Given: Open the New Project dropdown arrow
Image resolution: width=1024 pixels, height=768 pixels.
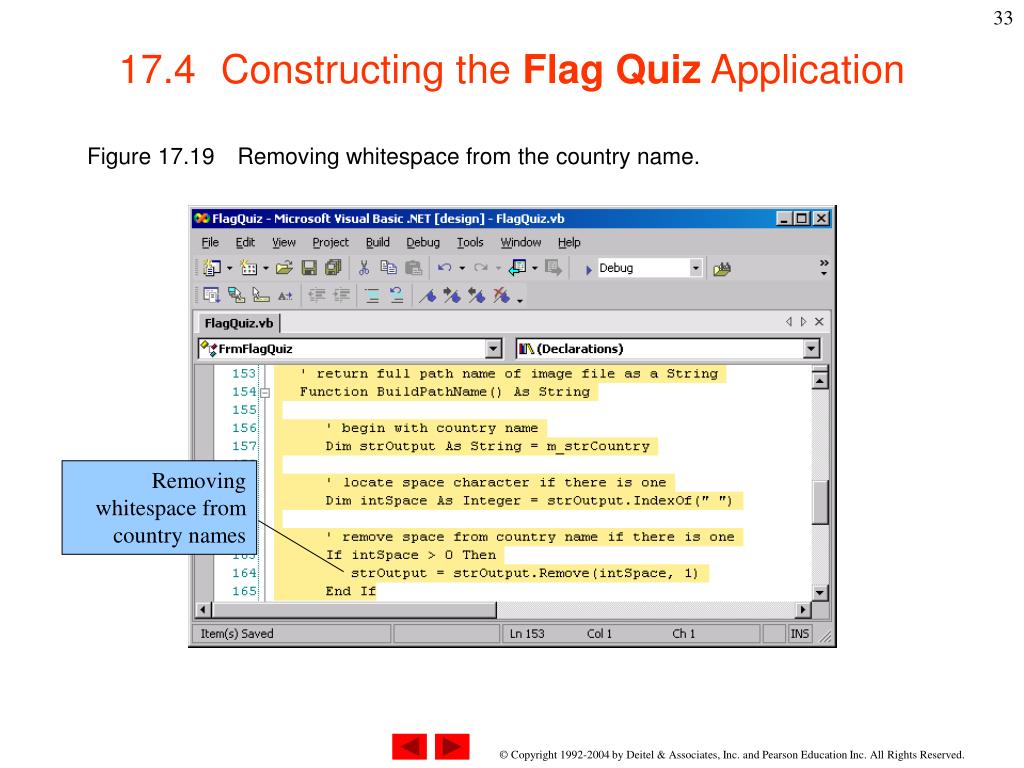Looking at the screenshot, I should (x=229, y=268).
